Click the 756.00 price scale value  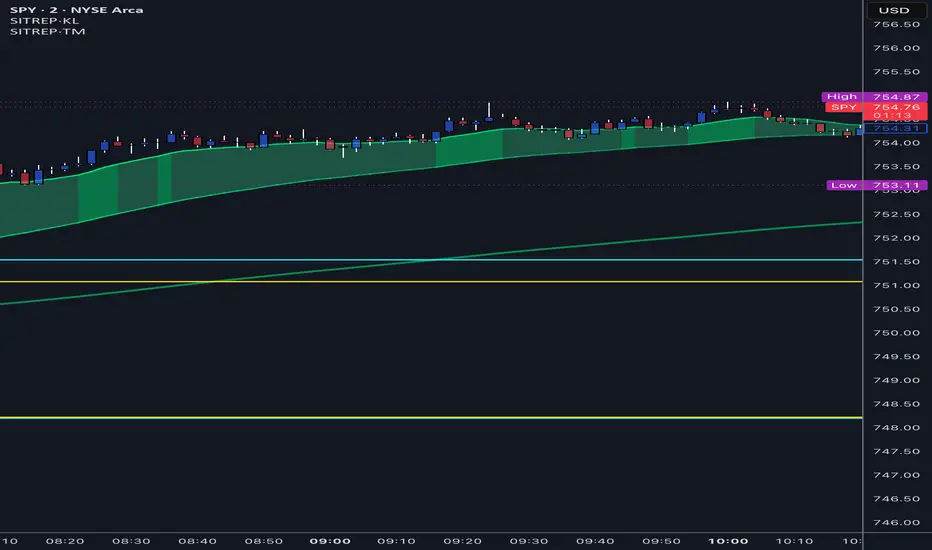(896, 48)
